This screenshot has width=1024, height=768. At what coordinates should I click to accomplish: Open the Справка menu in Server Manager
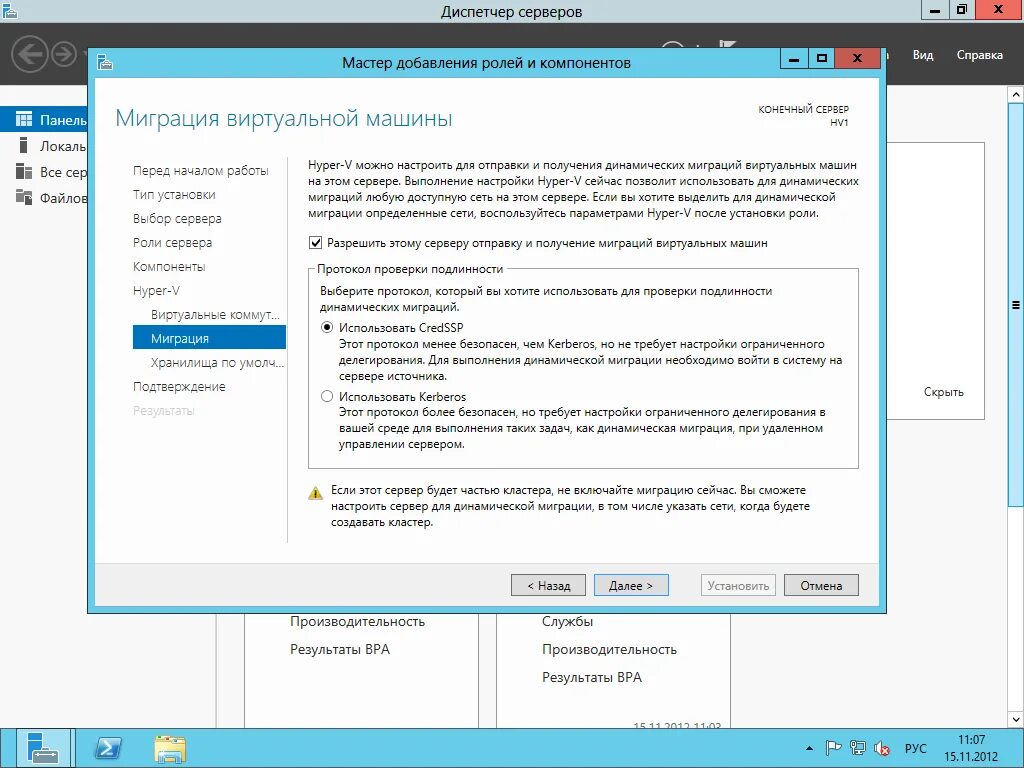(x=980, y=55)
